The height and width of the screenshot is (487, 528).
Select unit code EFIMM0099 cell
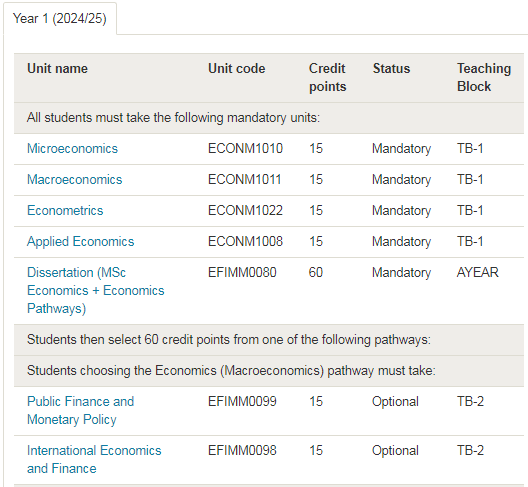pyautogui.click(x=242, y=401)
